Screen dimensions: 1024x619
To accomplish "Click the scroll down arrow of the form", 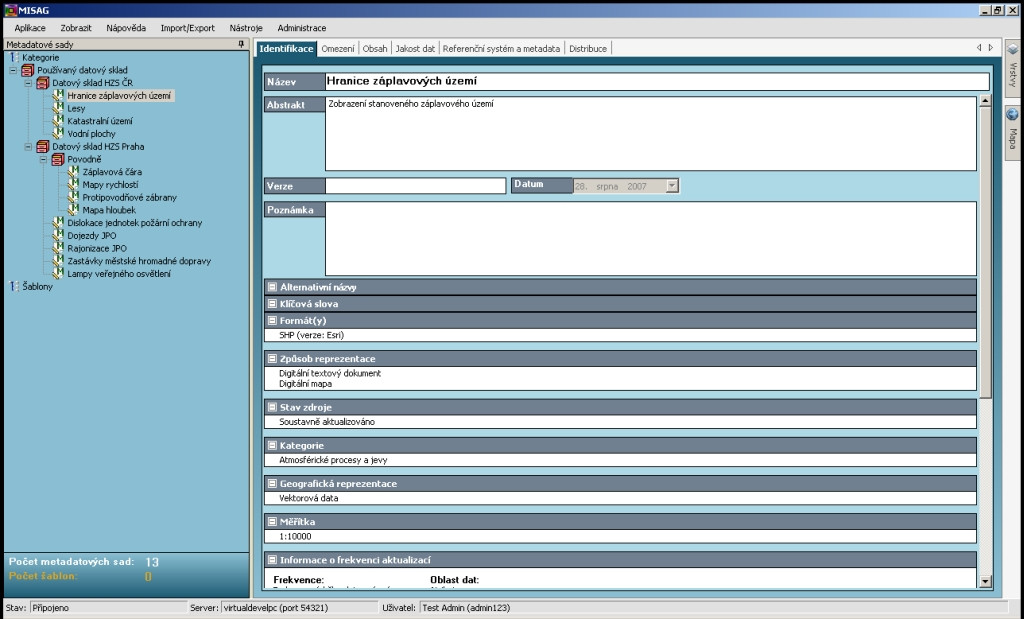I will point(985,581).
